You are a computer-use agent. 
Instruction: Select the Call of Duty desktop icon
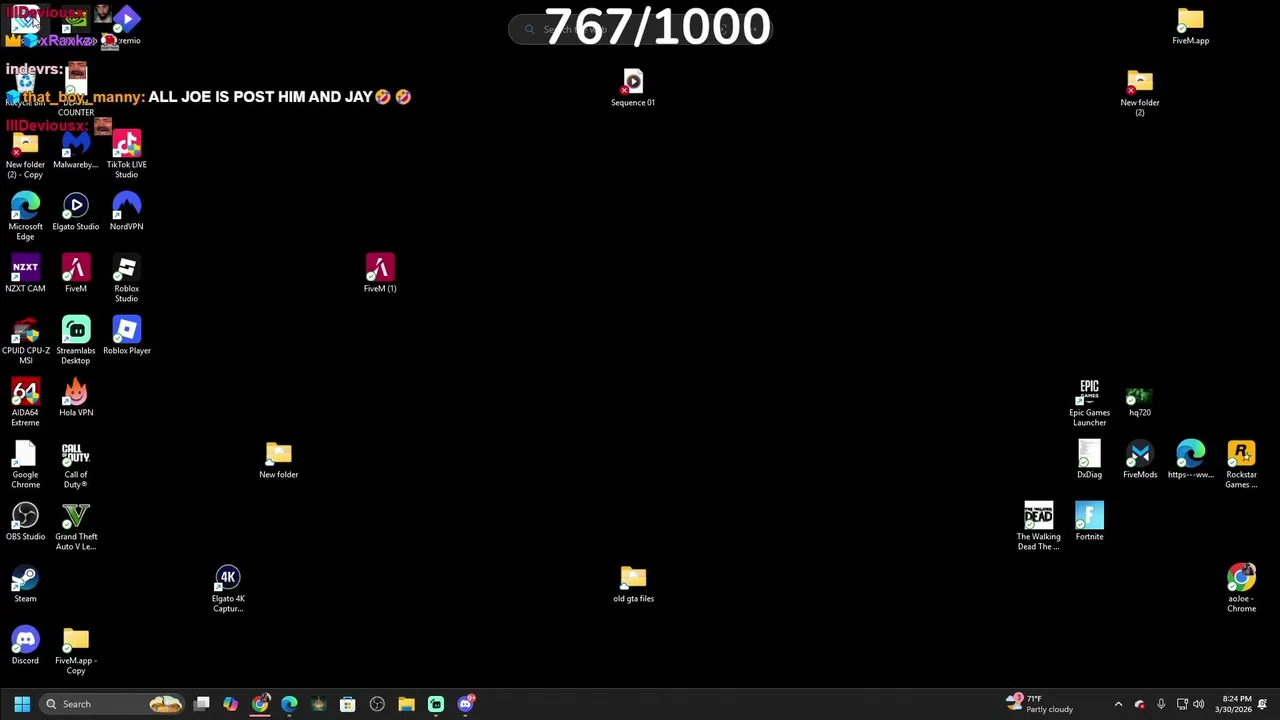(x=76, y=464)
